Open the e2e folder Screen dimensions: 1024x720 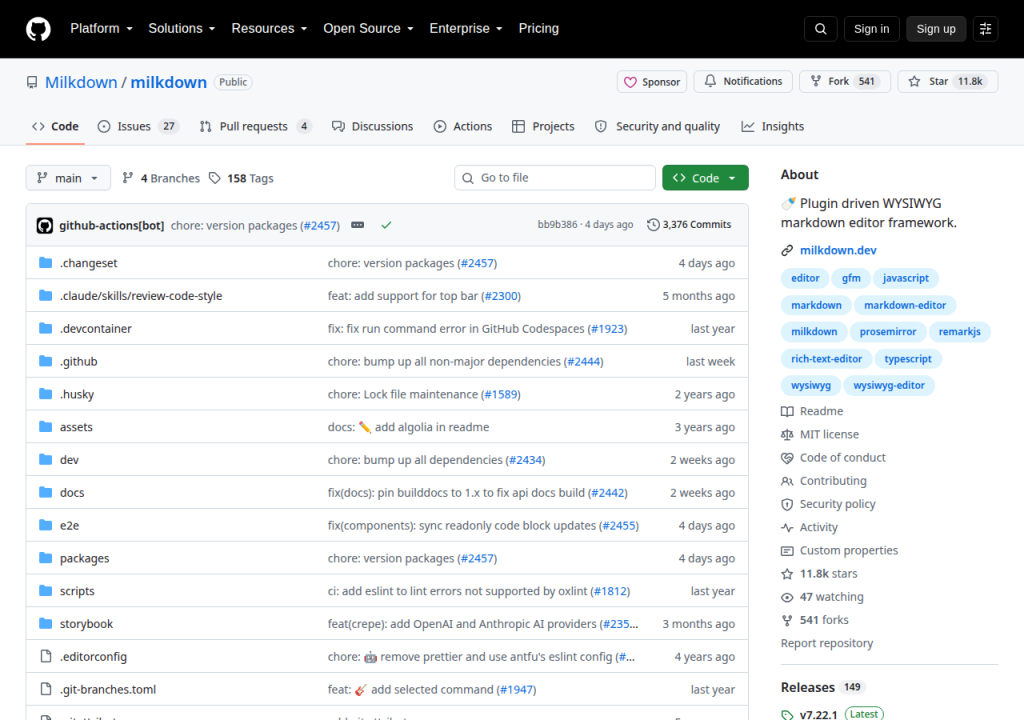(69, 525)
